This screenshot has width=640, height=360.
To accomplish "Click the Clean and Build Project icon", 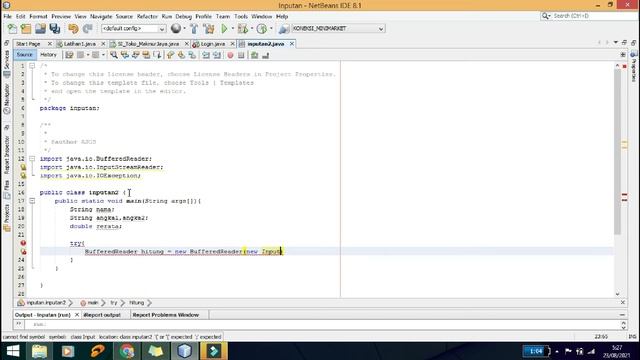I will (x=209, y=29).
